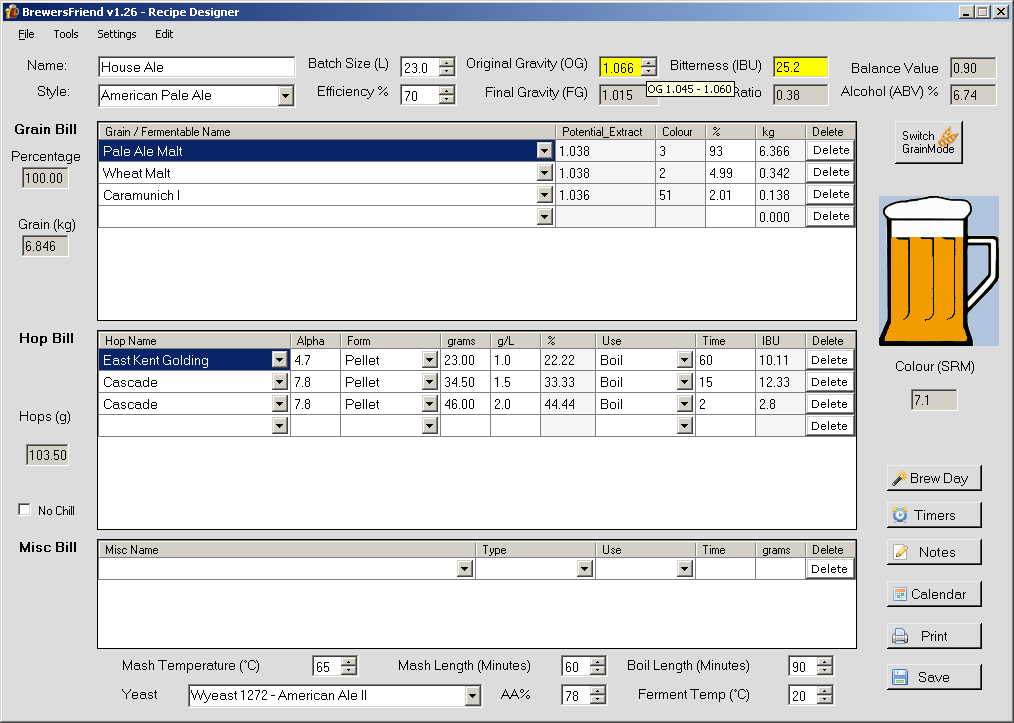Delete the East Kent Golding hop row

[x=829, y=360]
